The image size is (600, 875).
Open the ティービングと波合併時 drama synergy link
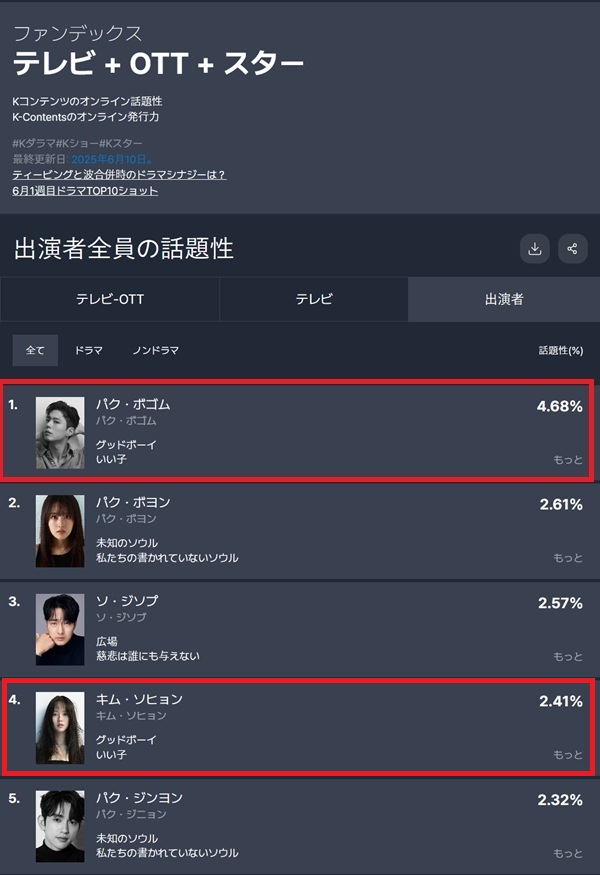[x=119, y=175]
